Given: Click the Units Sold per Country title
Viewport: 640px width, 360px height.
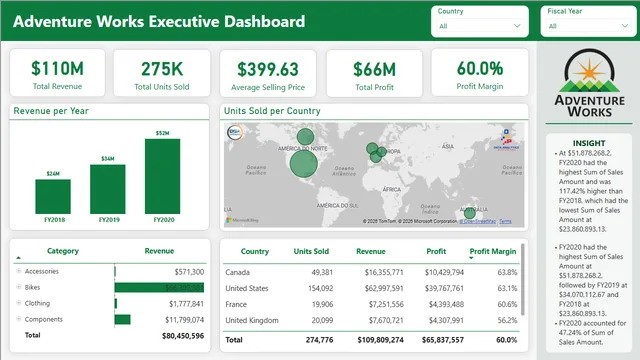Looking at the screenshot, I should coord(272,111).
